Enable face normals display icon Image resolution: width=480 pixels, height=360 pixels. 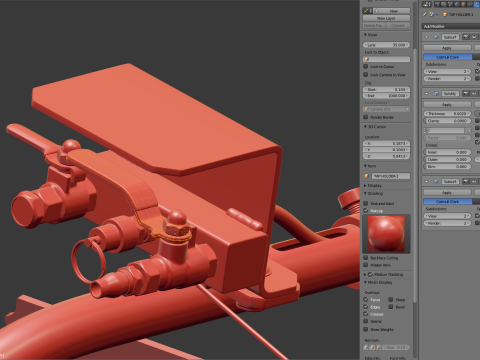point(378,347)
